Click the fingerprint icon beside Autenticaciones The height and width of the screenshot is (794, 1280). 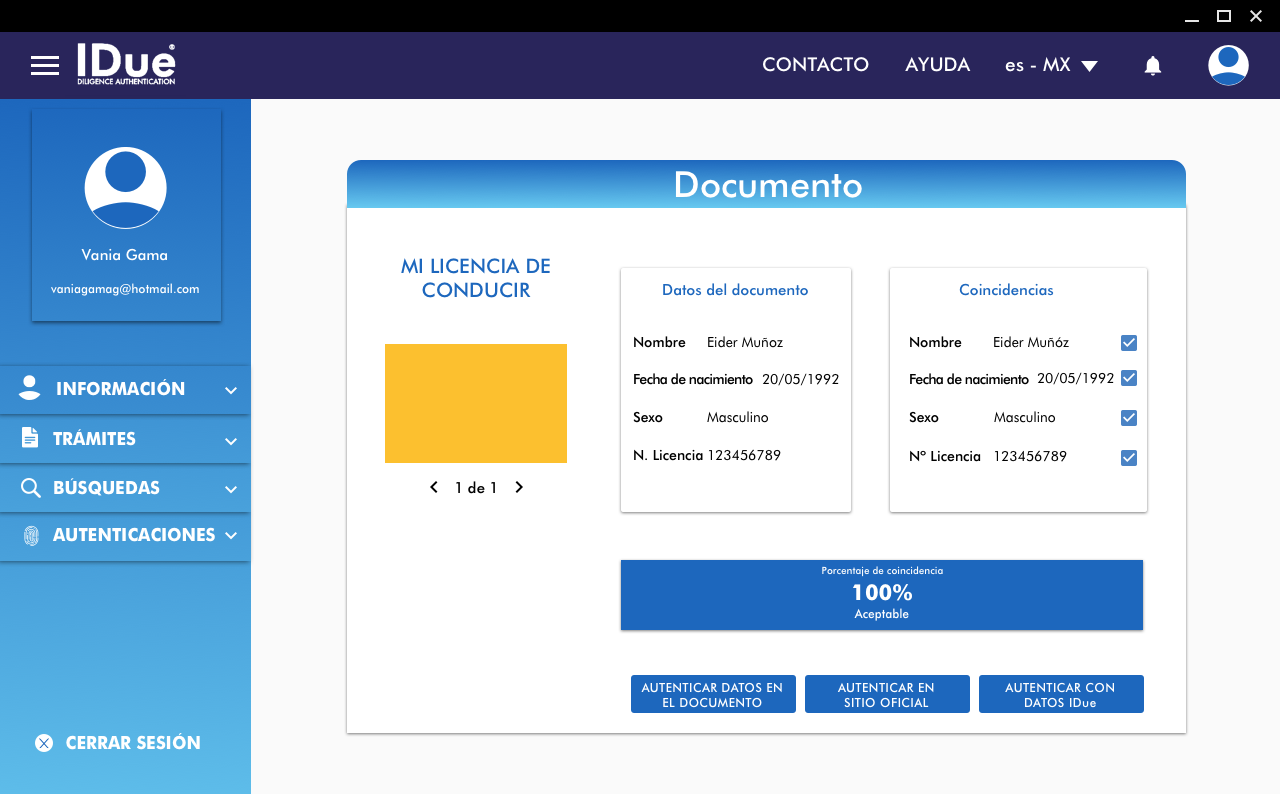[x=31, y=536]
